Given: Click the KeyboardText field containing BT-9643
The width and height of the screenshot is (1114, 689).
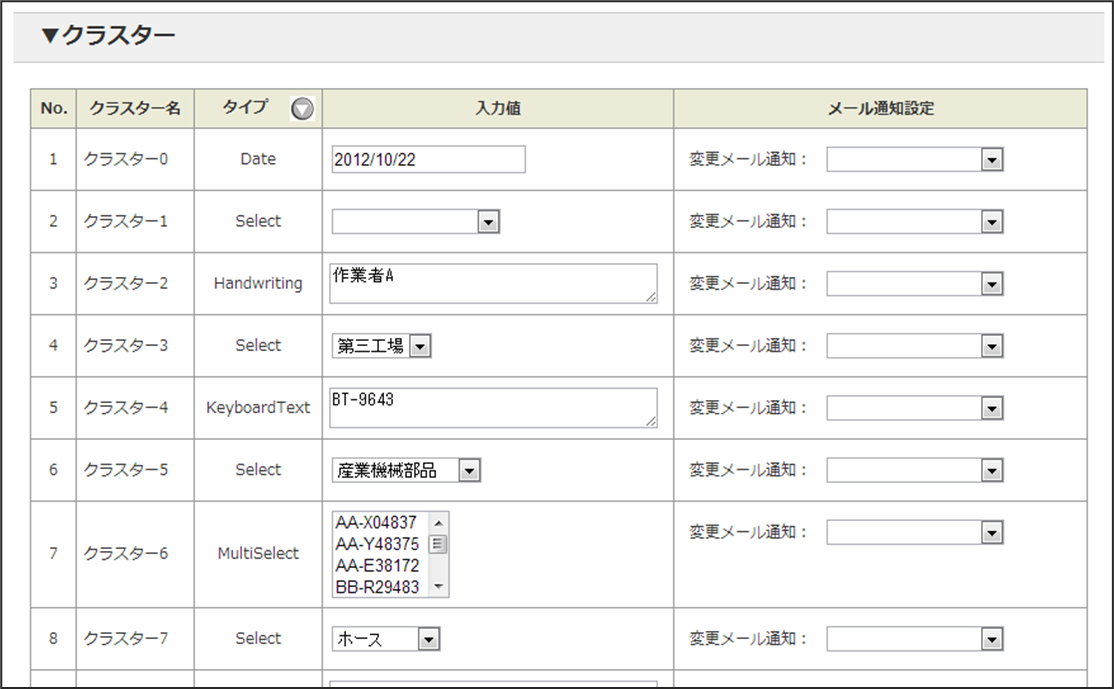Looking at the screenshot, I should tap(493, 407).
